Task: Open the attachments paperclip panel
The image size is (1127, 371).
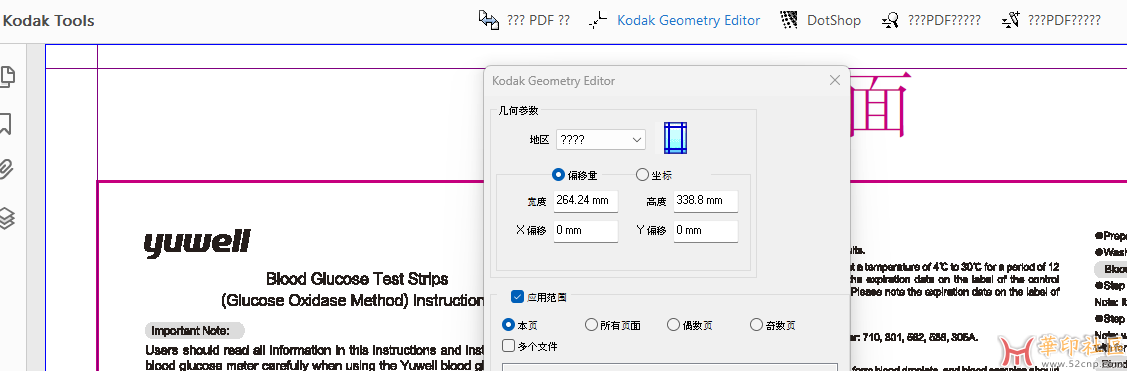Action: click(6, 170)
